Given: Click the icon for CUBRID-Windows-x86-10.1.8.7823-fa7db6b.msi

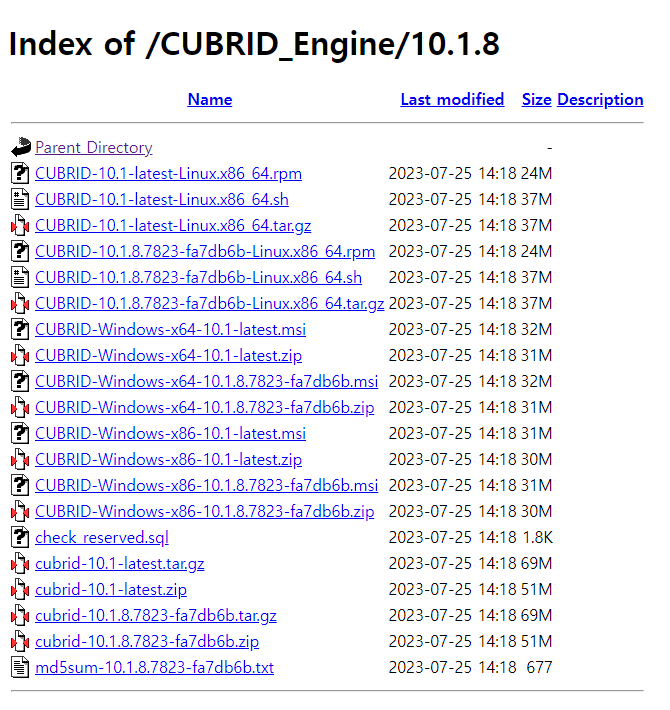Looking at the screenshot, I should 20,485.
